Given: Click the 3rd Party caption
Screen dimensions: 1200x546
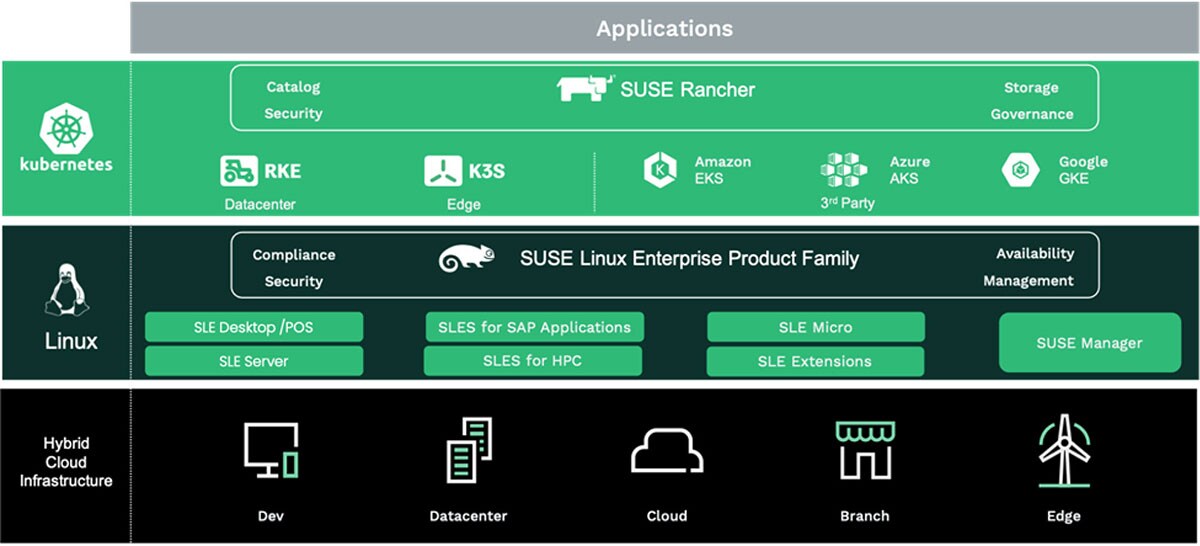Looking at the screenshot, I should 846,203.
